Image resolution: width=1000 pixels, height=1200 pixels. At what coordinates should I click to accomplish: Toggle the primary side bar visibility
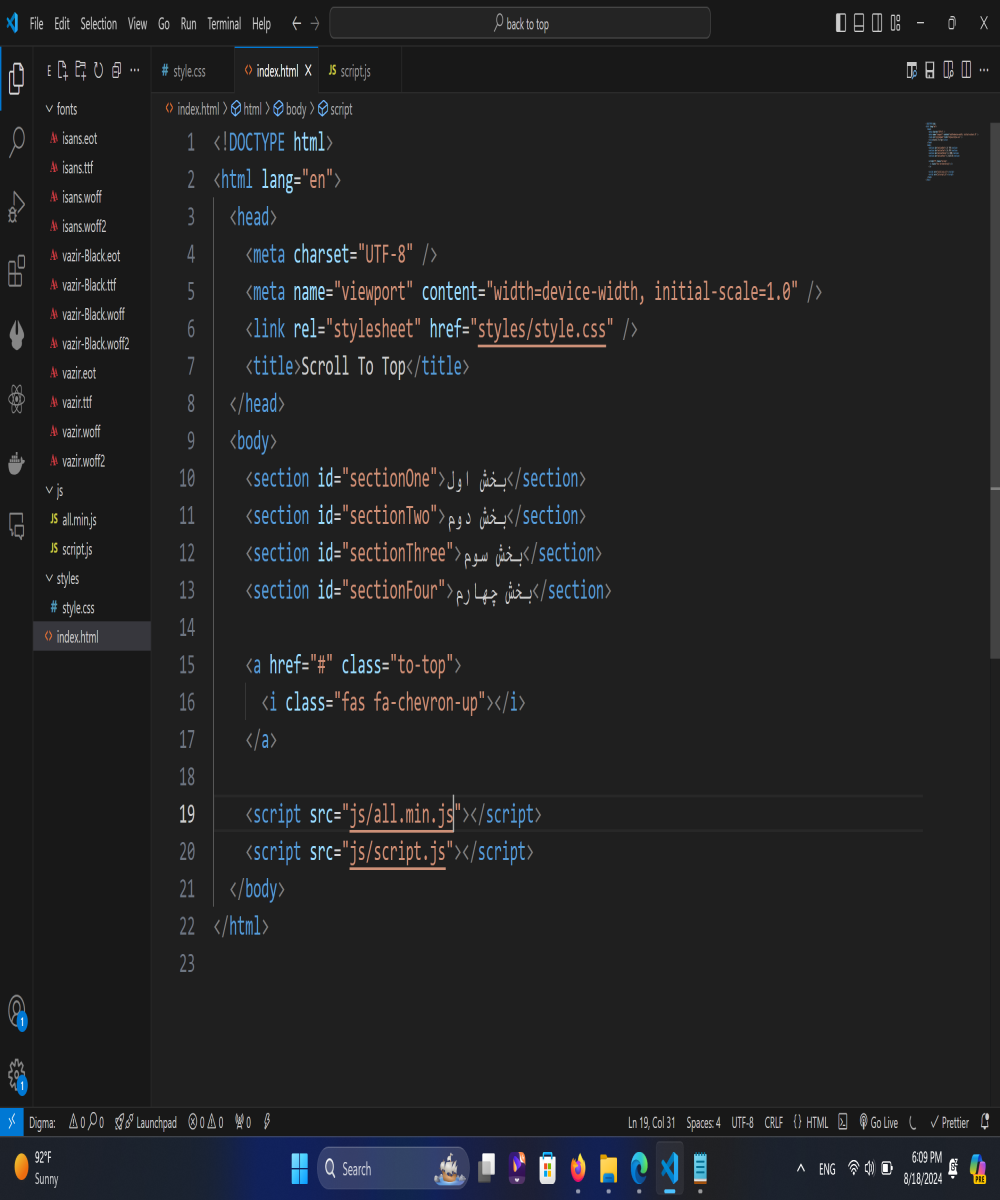pos(840,23)
